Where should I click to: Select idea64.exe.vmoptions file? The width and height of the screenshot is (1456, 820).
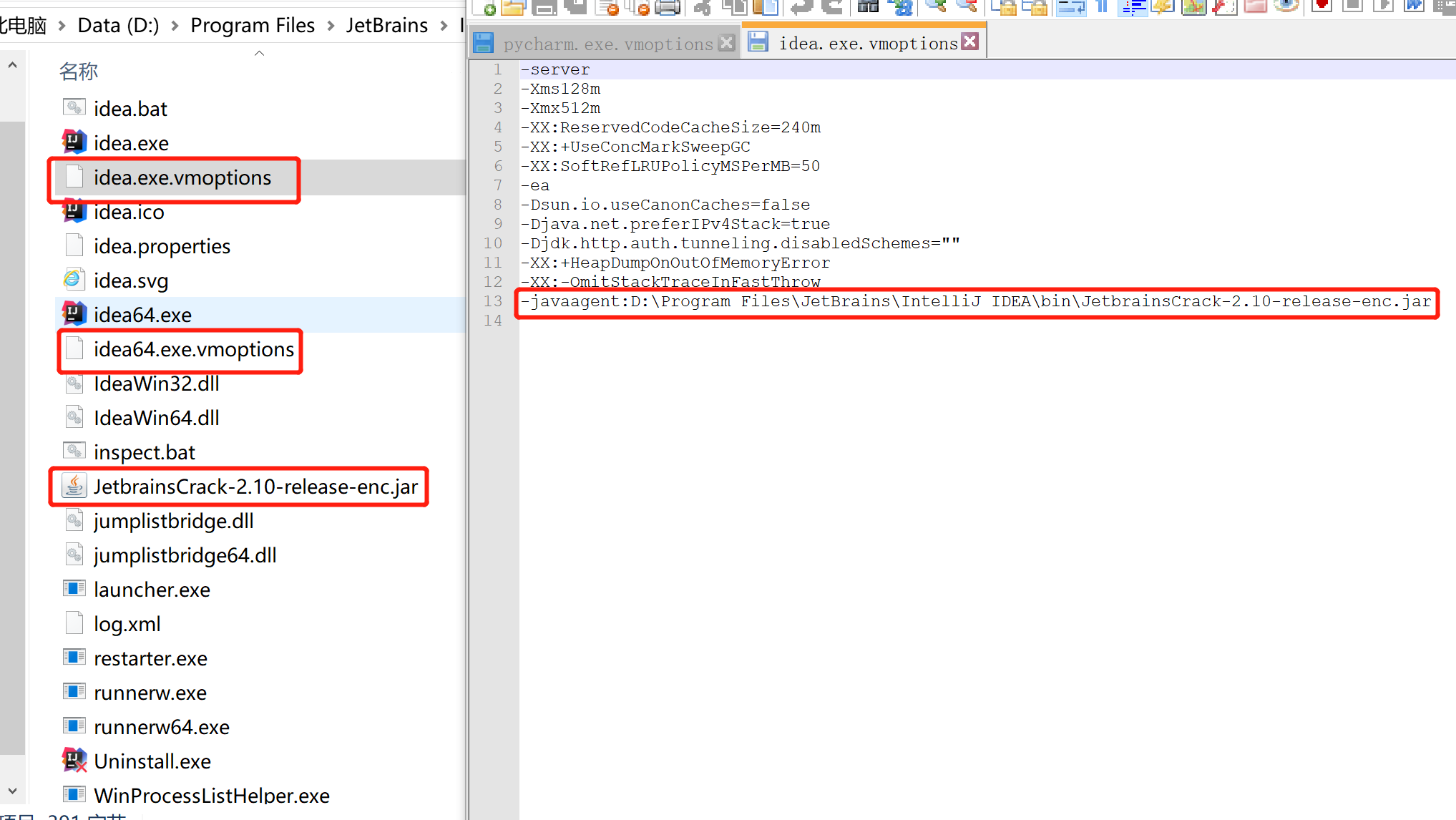193,349
